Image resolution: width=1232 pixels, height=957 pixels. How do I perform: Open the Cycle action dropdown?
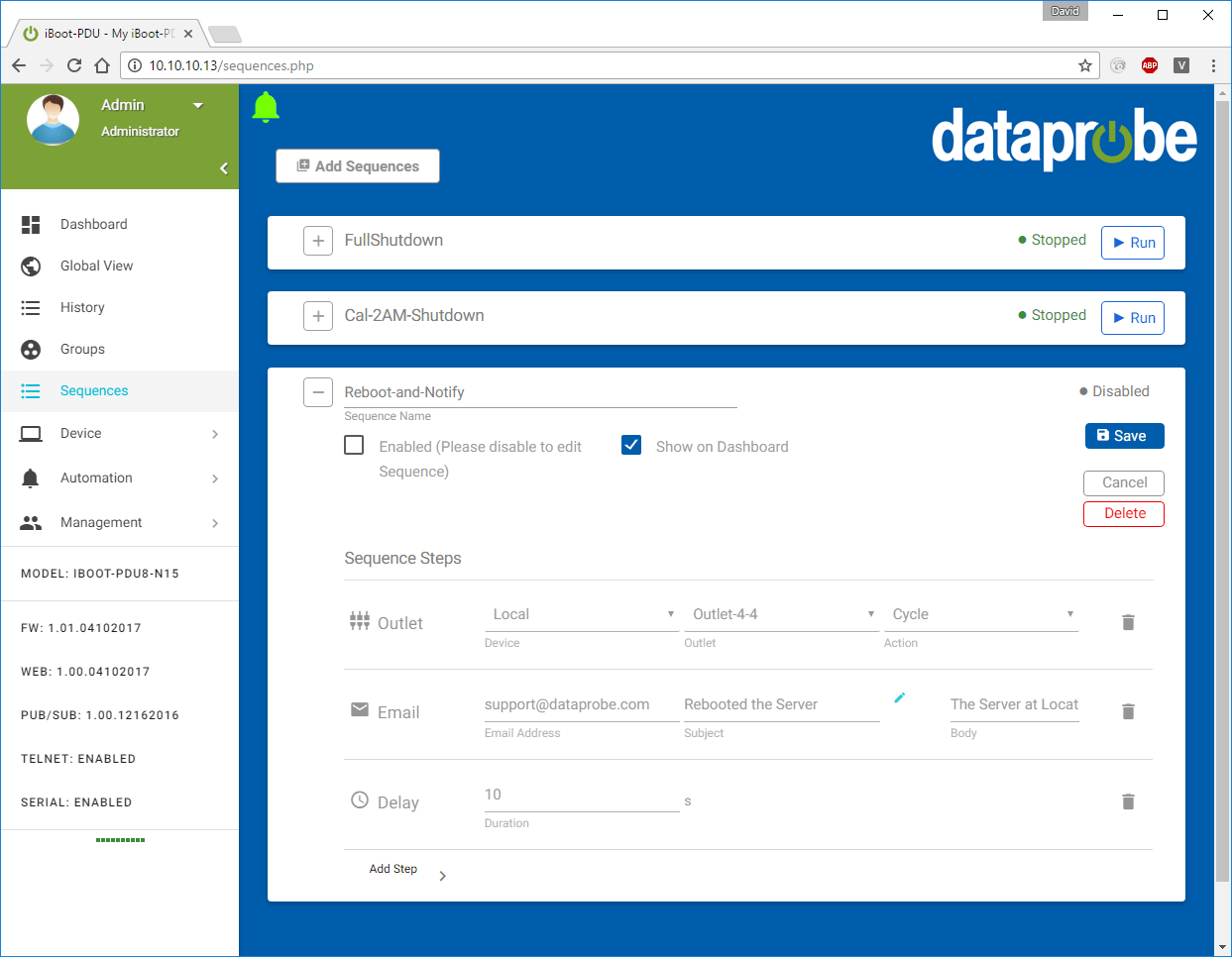[982, 614]
